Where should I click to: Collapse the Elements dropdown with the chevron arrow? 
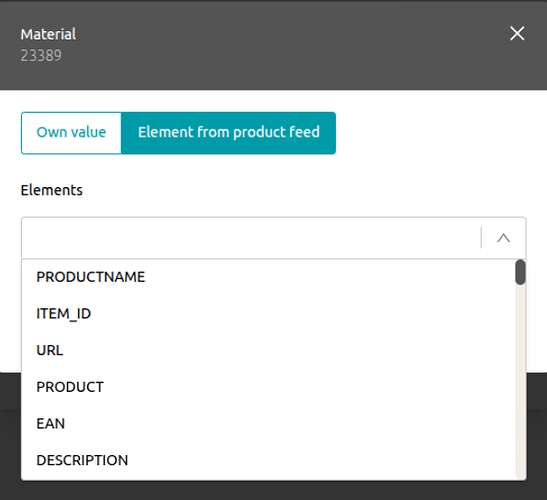tap(503, 238)
